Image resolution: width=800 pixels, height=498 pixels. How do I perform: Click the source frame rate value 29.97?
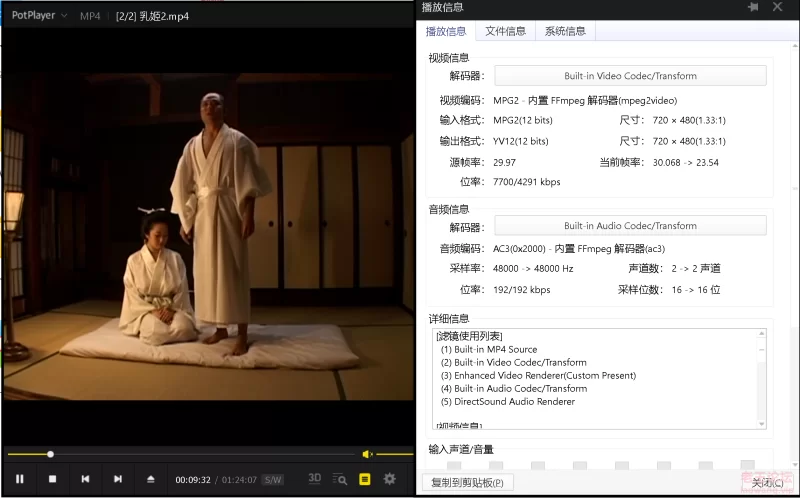point(504,162)
